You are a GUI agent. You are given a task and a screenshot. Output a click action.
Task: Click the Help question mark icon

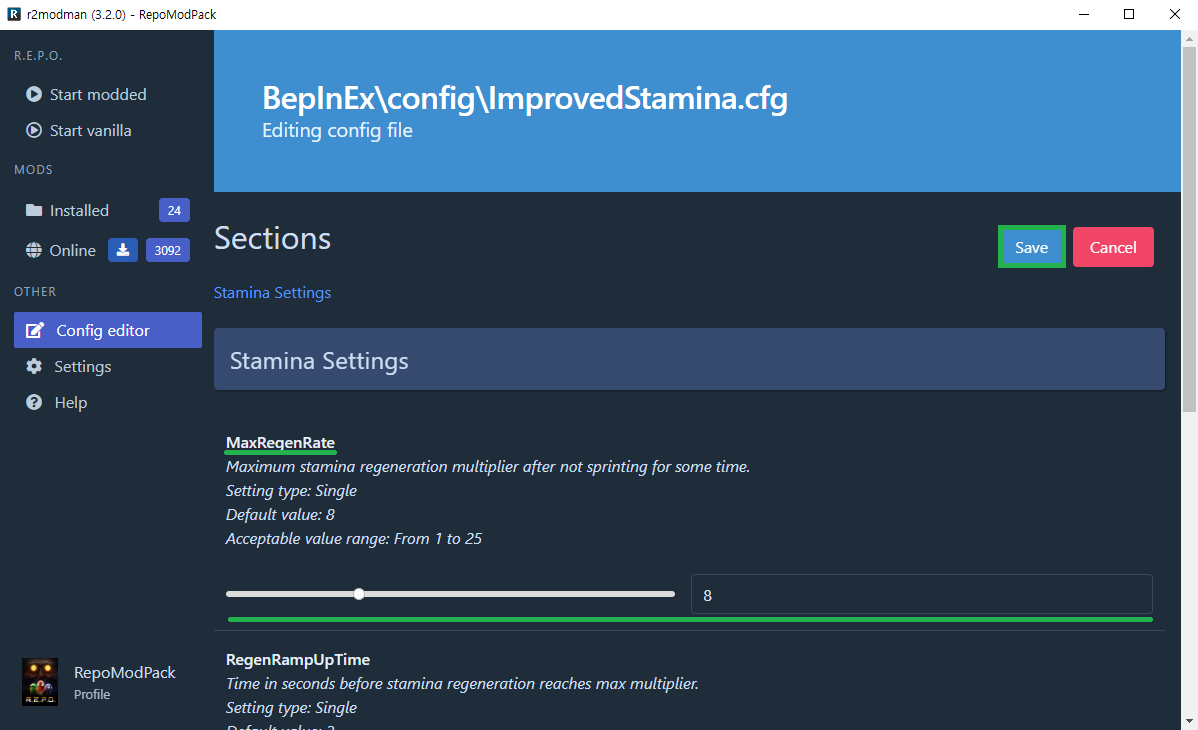coord(34,402)
